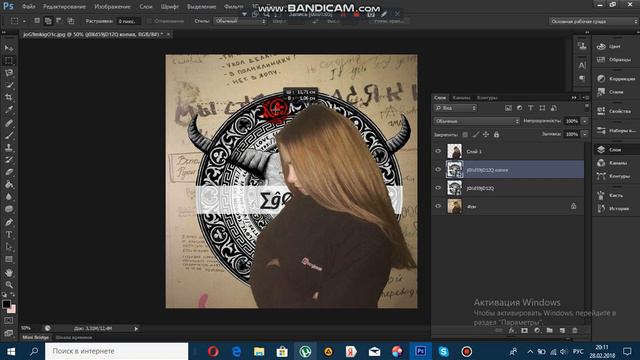Create a new layer group icon
Image resolution: width=640 pixels, height=360 pixels.
(x=549, y=331)
